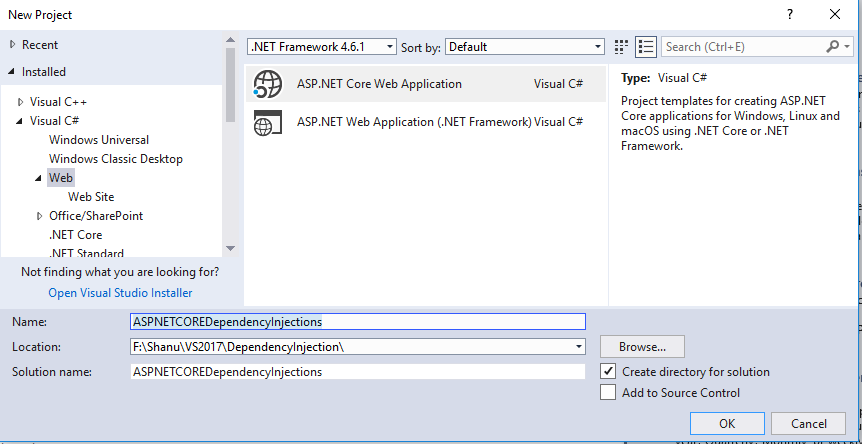Switch to medium icons list view
The width and height of the screenshot is (862, 444).
(x=646, y=47)
